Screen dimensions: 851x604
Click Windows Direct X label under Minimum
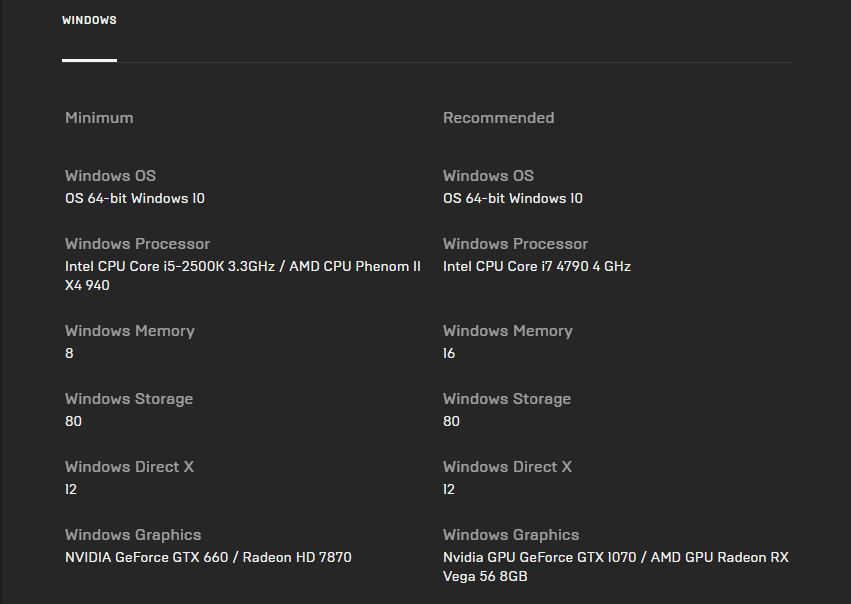129,467
